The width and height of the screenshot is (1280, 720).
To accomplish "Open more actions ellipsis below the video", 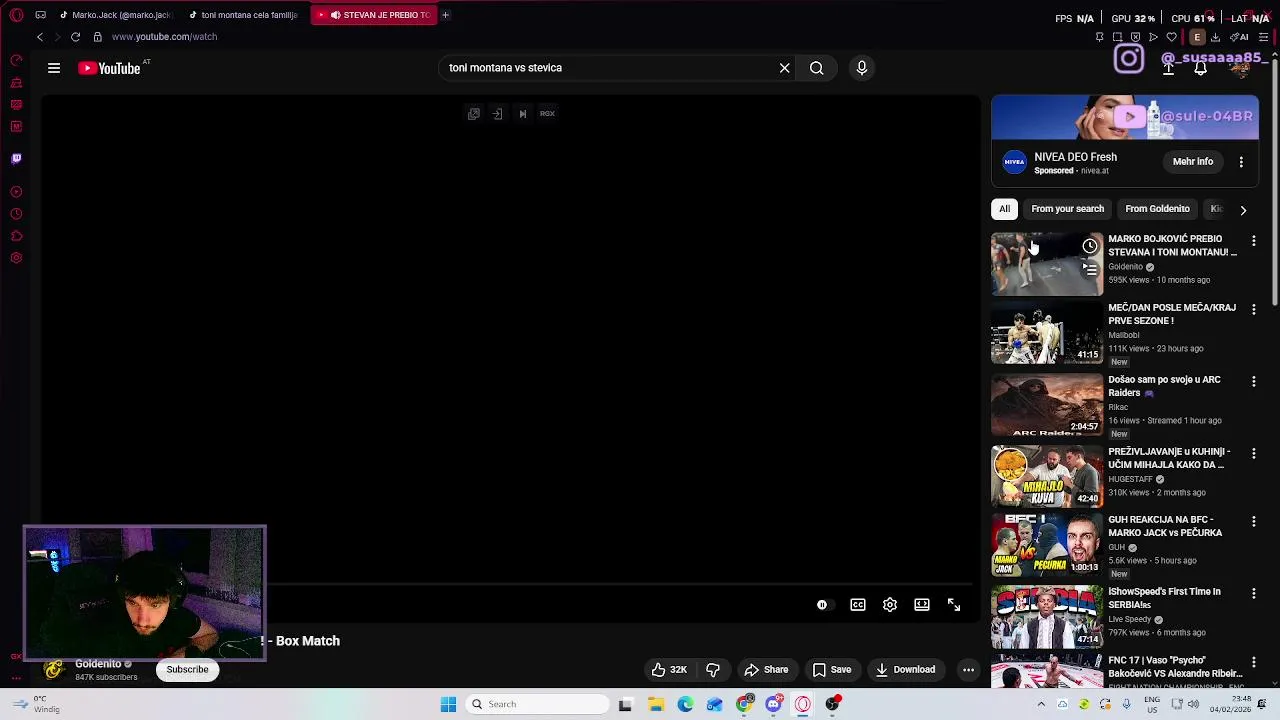I will [968, 670].
